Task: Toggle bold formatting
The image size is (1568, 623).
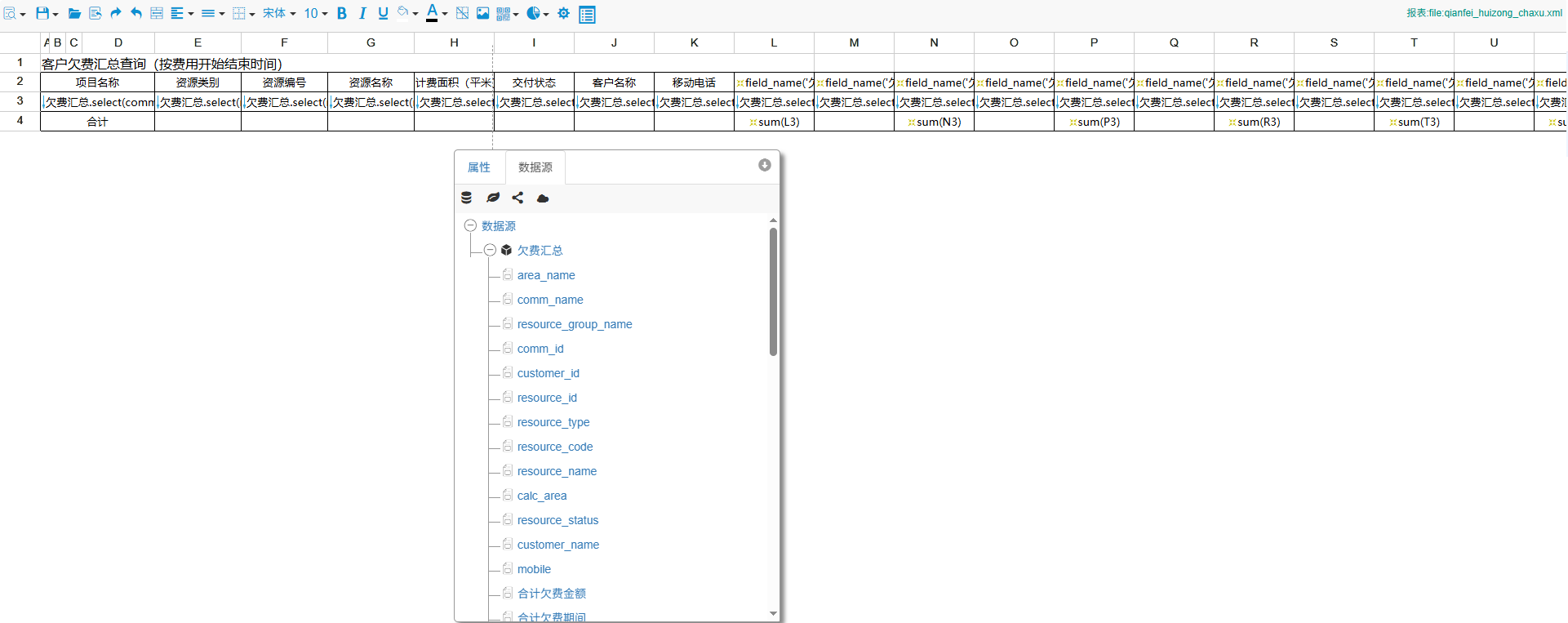Action: click(342, 13)
